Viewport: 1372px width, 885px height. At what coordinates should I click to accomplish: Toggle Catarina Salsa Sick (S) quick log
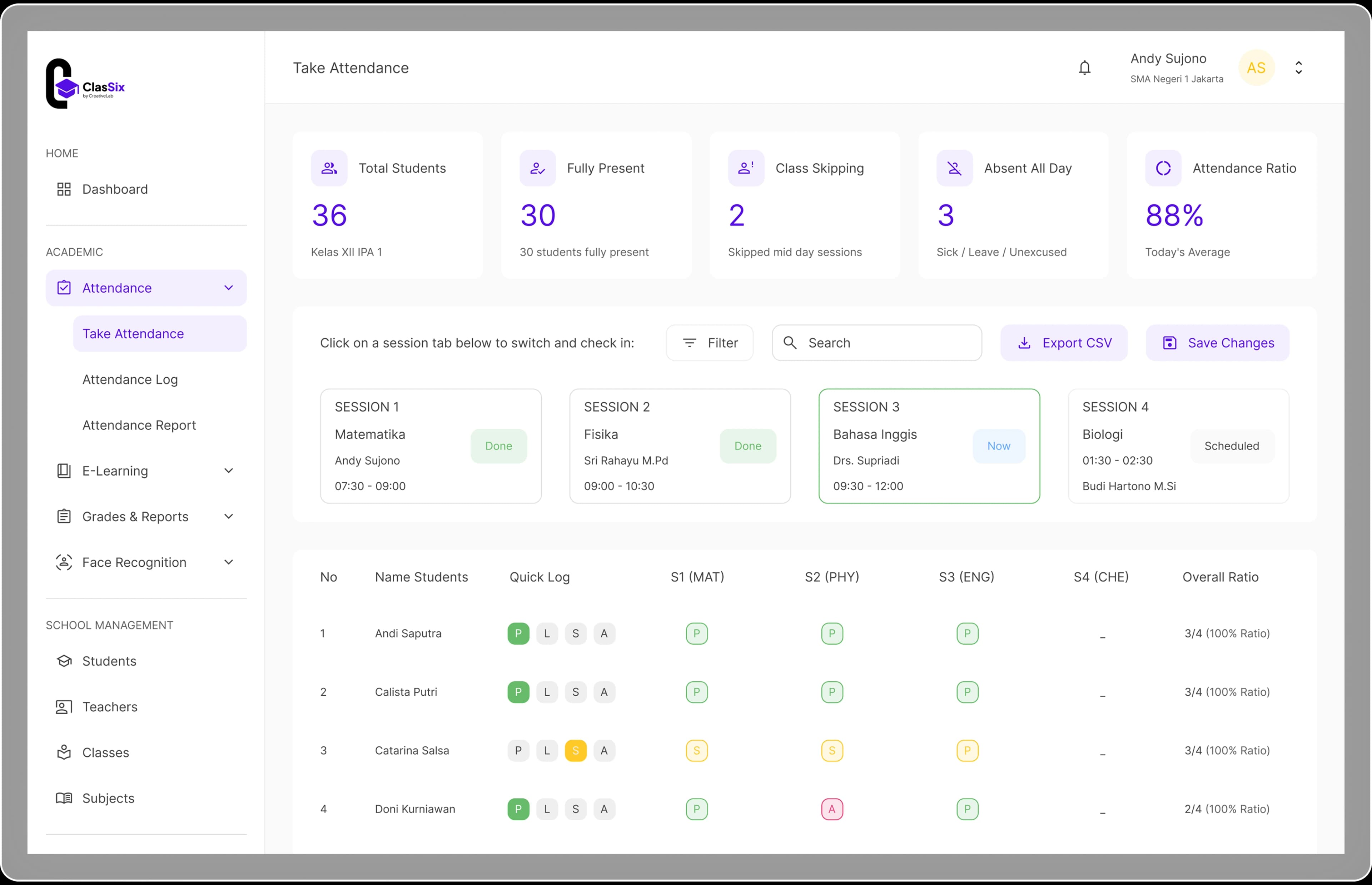click(576, 751)
